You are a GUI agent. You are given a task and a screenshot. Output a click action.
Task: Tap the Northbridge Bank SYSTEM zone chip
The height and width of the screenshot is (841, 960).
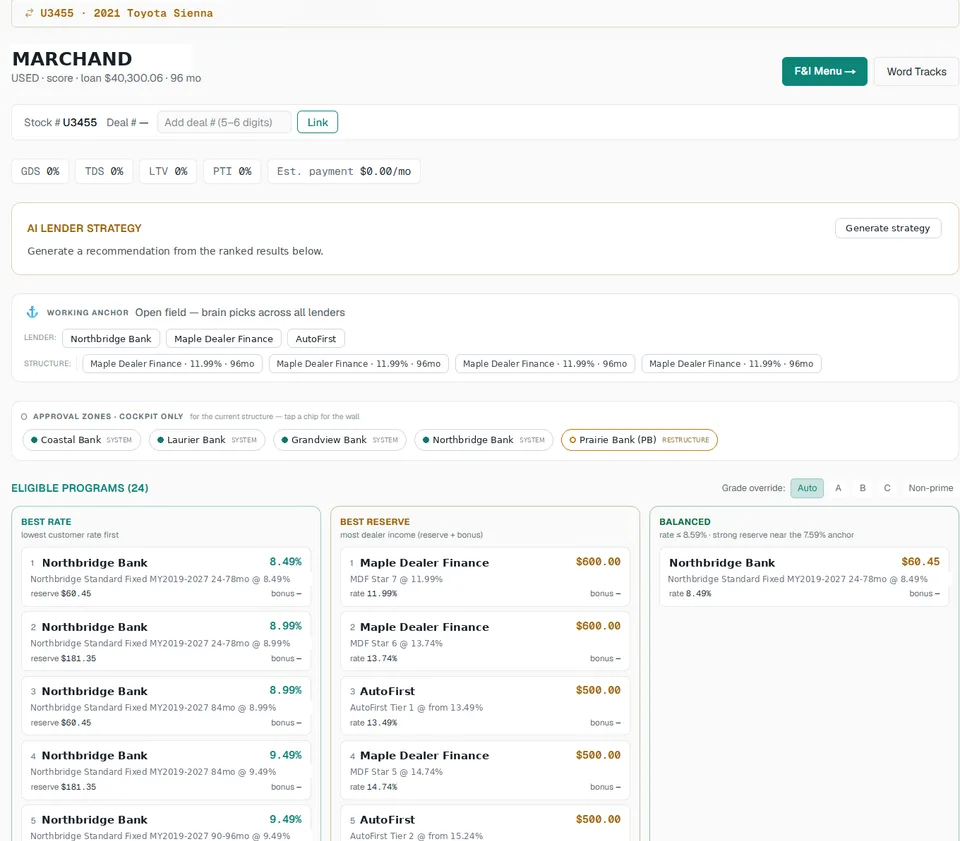coord(484,440)
